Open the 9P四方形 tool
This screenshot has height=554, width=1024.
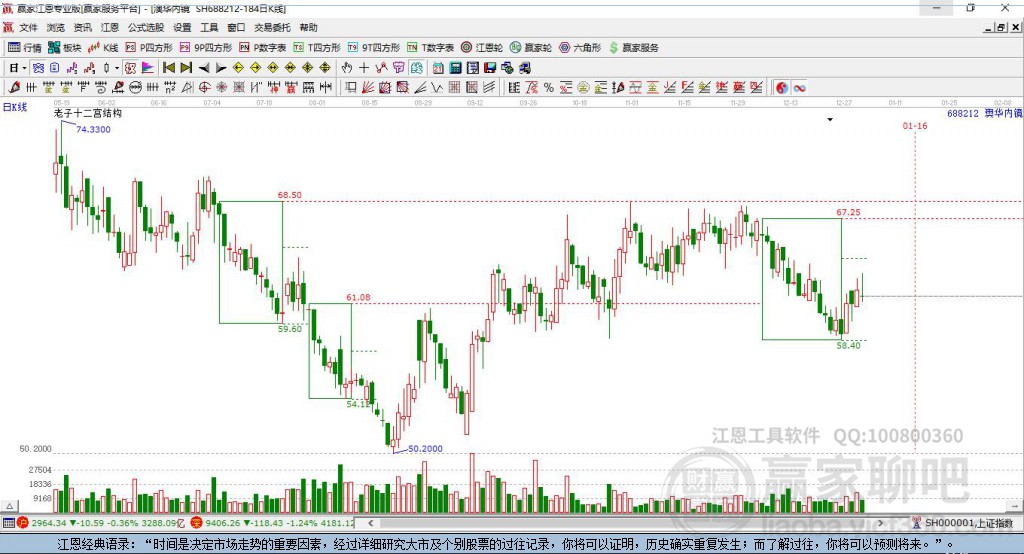[x=206, y=48]
